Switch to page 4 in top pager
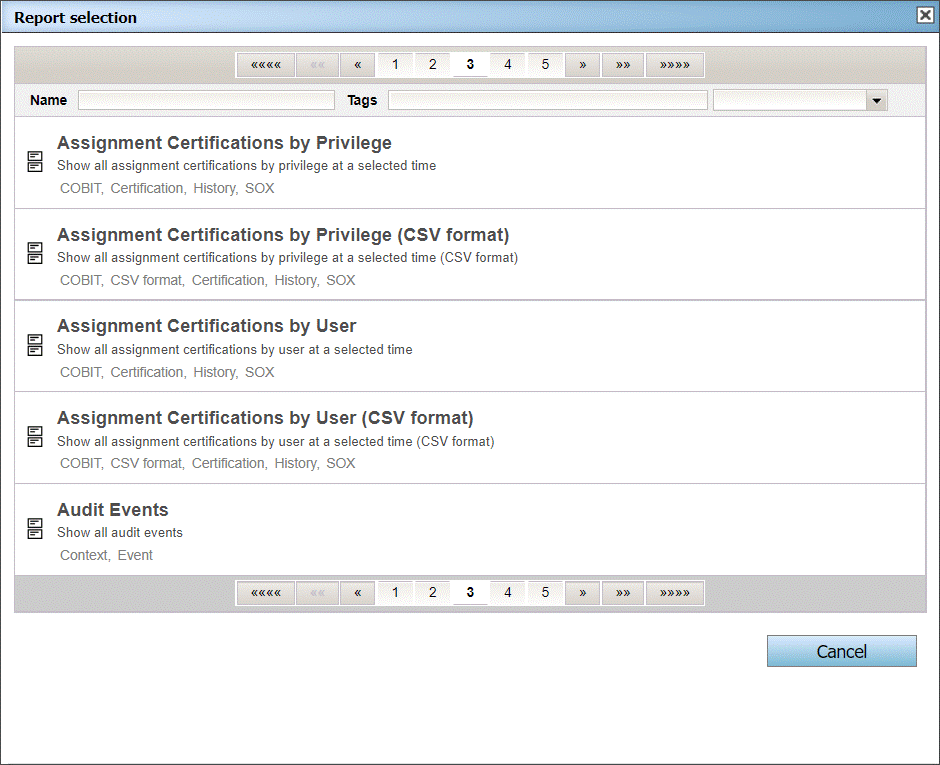Viewport: 940px width, 765px height. click(508, 65)
